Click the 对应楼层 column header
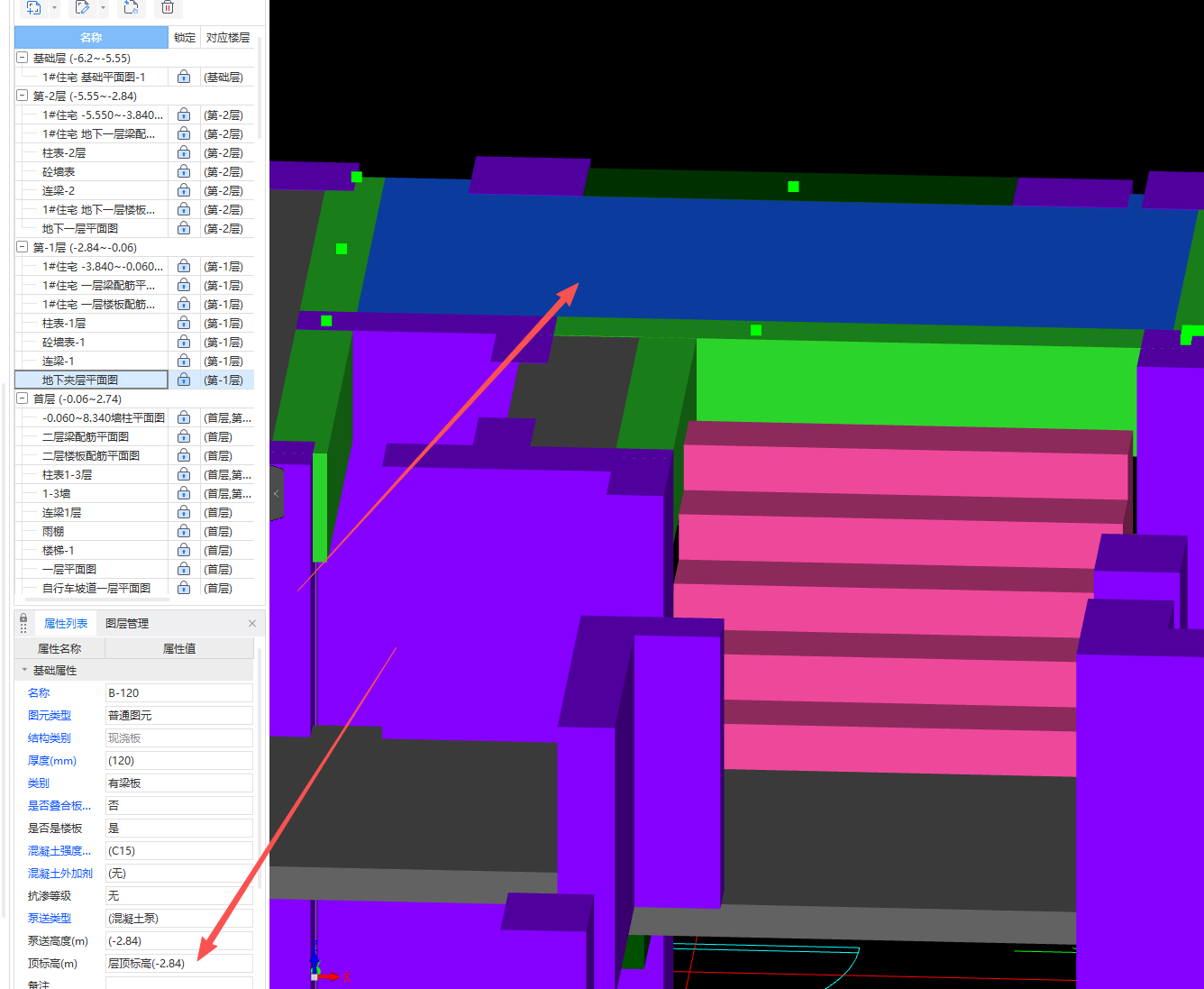The image size is (1204, 989). [x=228, y=38]
